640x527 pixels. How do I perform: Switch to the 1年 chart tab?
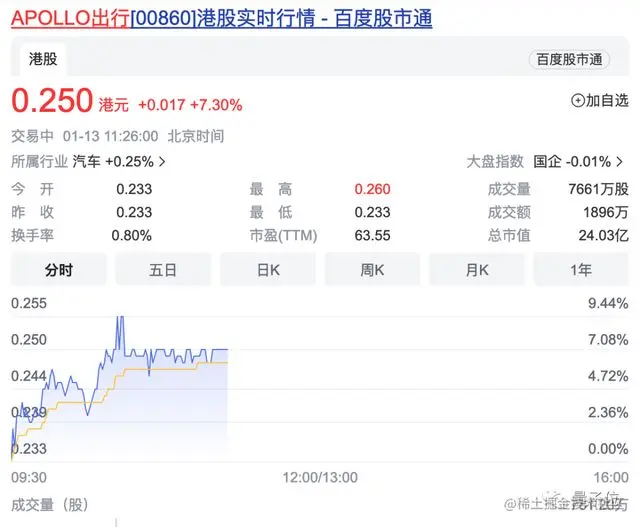(x=581, y=270)
